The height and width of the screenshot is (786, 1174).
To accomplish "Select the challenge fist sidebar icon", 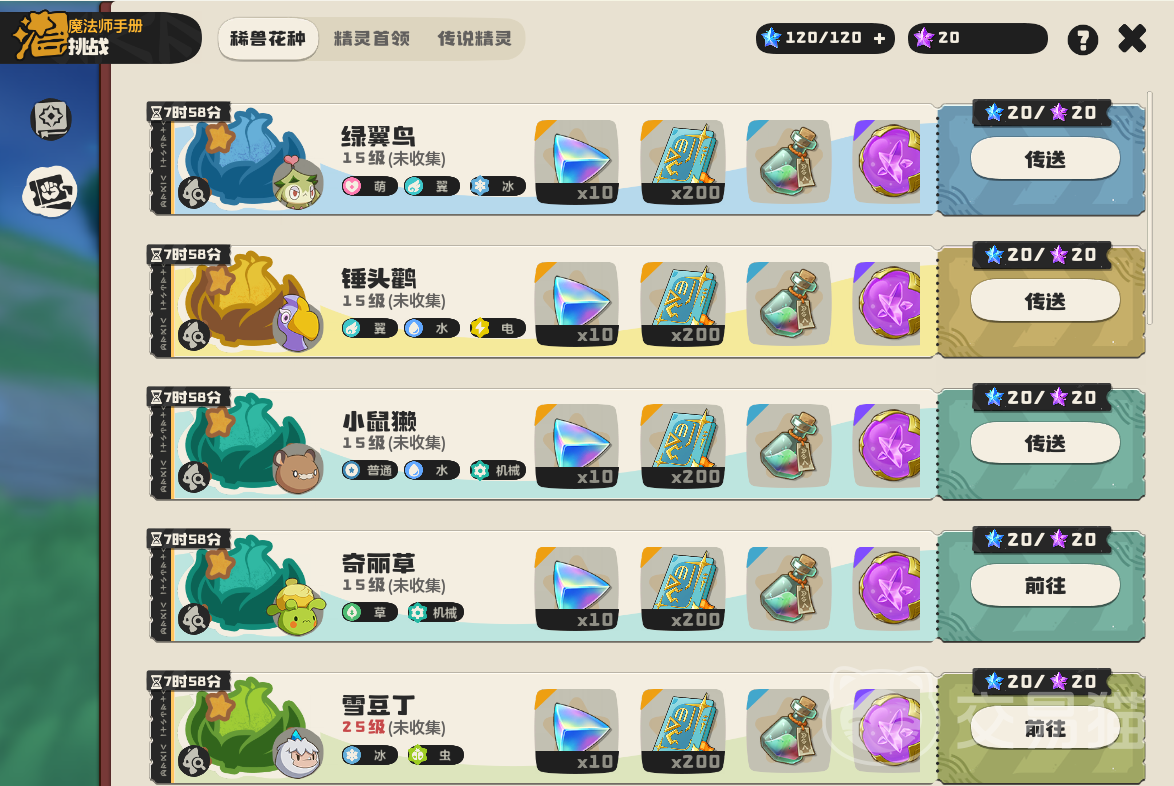I will pos(49,192).
